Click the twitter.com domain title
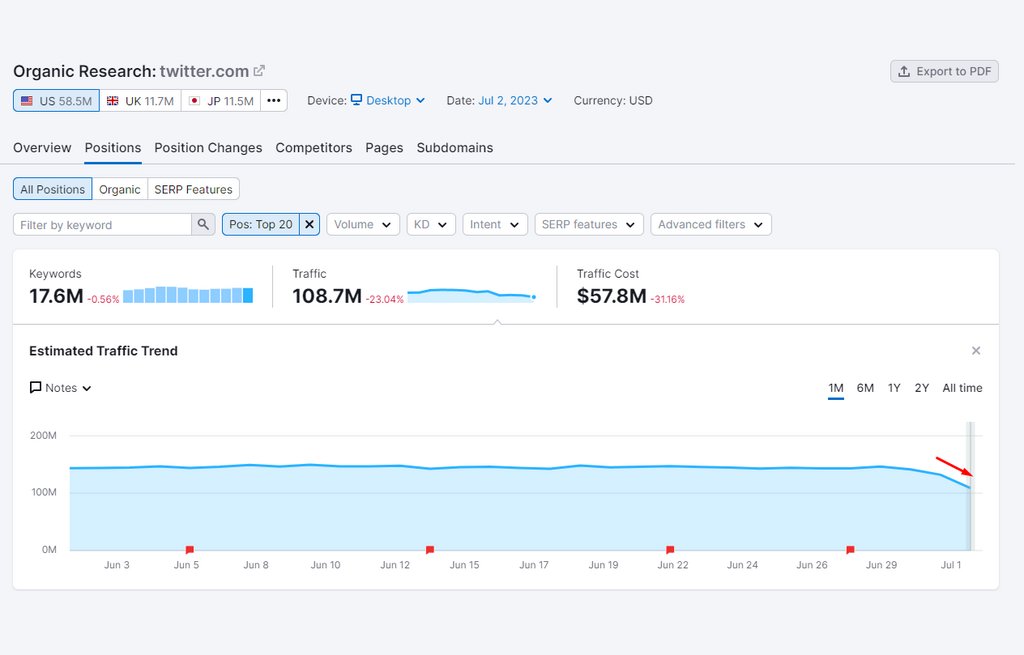 204,71
